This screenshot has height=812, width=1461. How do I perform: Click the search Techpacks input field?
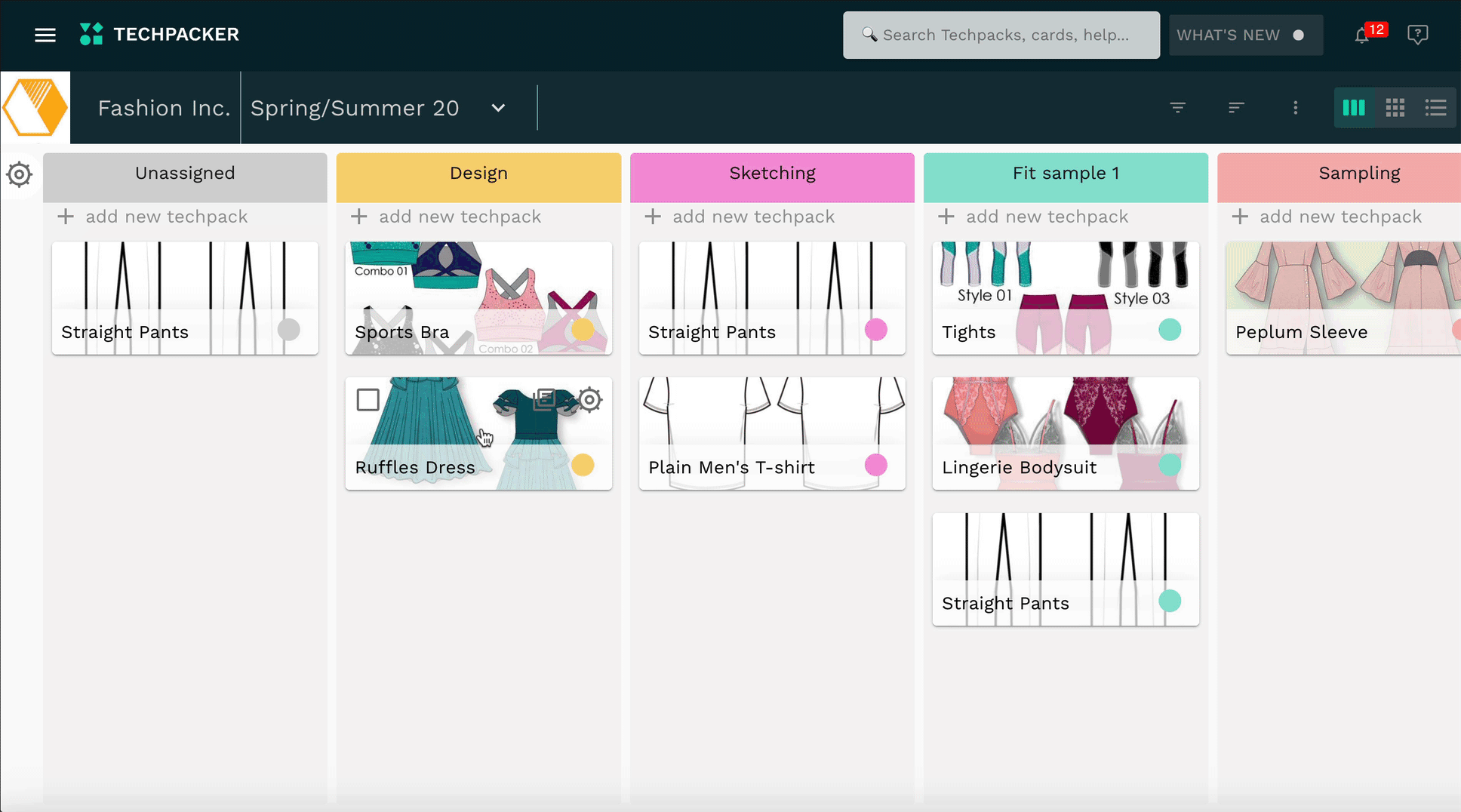(x=1001, y=35)
